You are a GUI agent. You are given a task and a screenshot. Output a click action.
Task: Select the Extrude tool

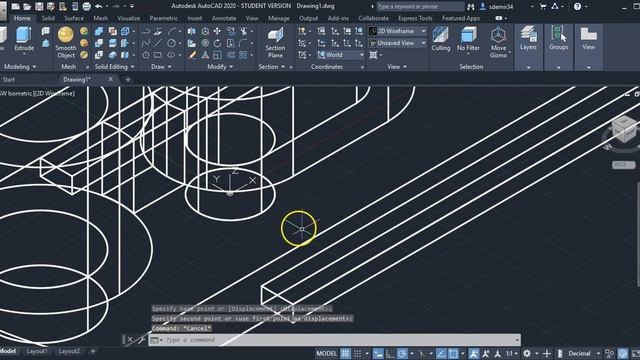tap(24, 39)
